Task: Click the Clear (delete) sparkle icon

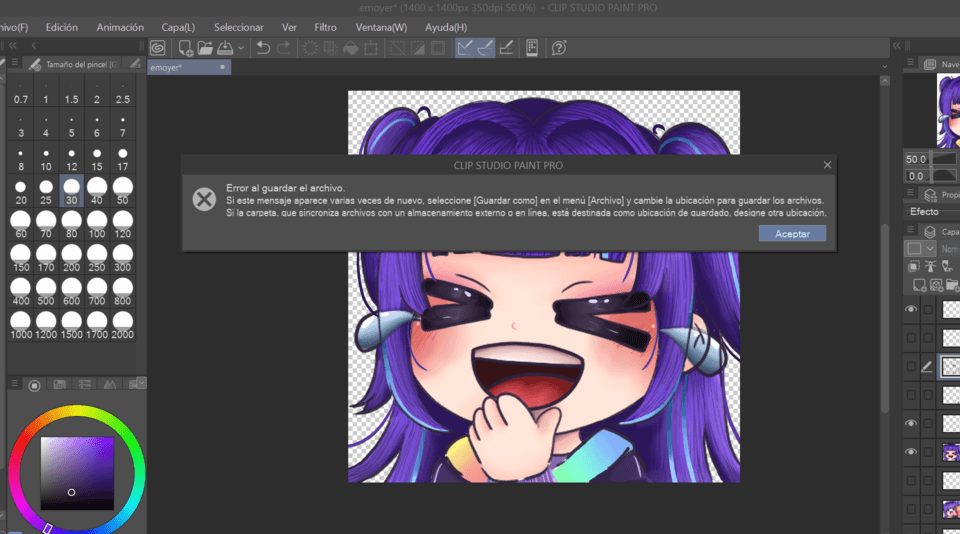Action: coord(310,48)
